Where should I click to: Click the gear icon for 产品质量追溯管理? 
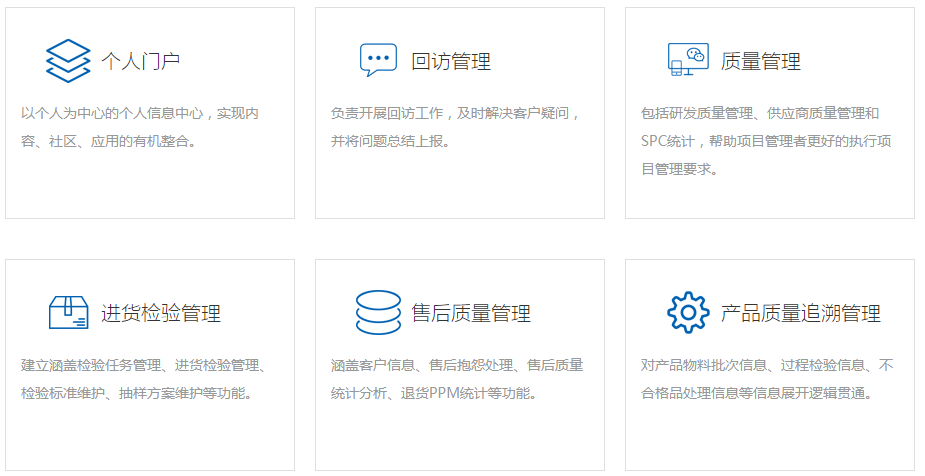(x=688, y=312)
